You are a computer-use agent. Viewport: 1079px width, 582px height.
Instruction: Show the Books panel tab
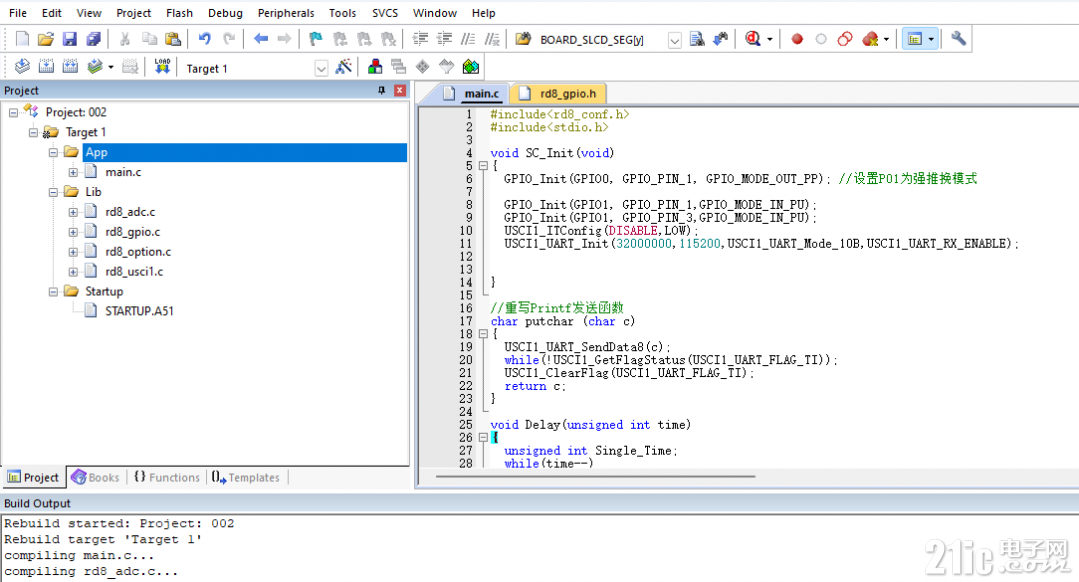click(96, 477)
